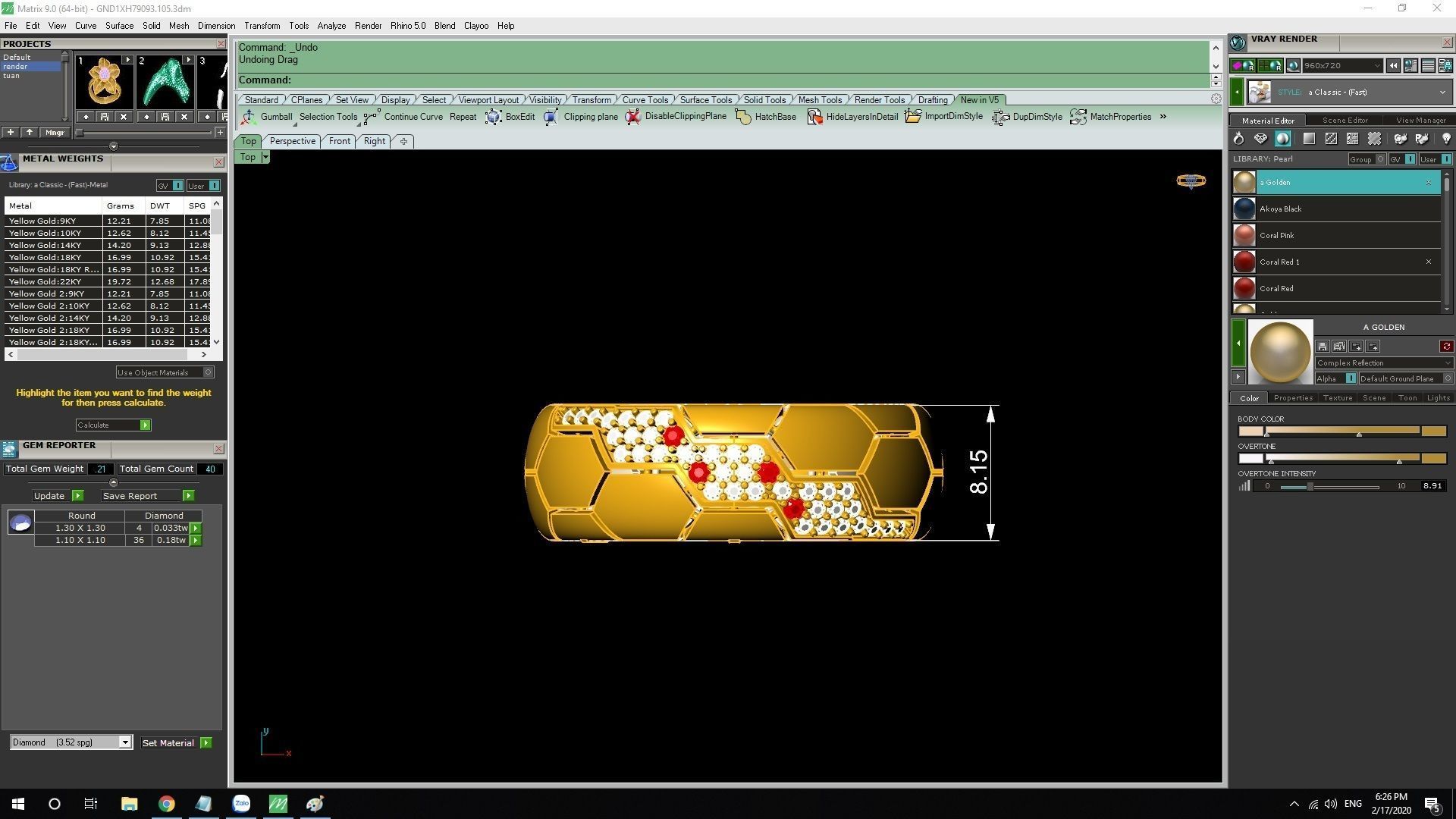The height and width of the screenshot is (819, 1456).
Task: Open the Diamond (3.52 spg) material dropdown
Action: [x=71, y=742]
